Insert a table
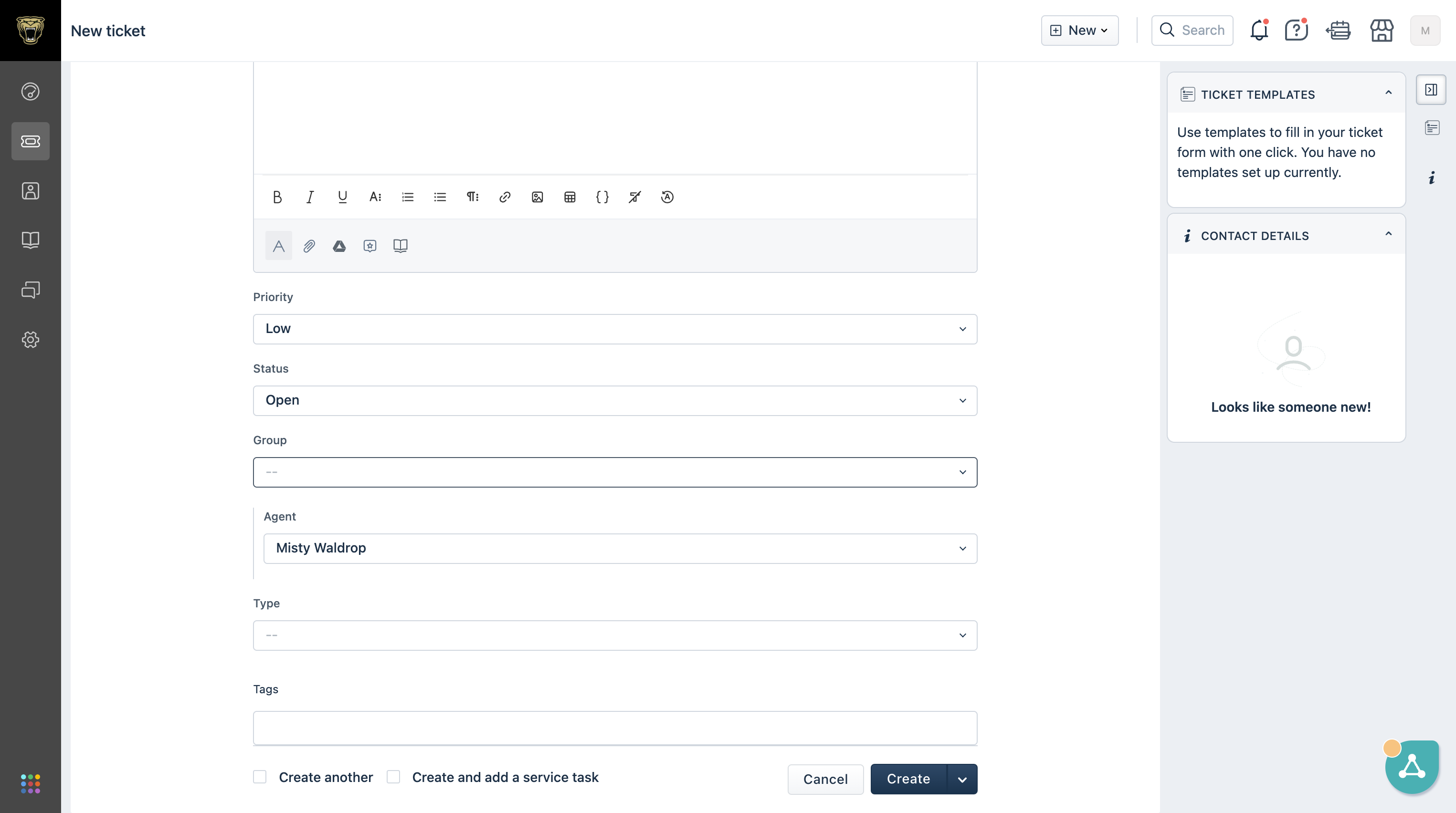The height and width of the screenshot is (813, 1456). [570, 197]
